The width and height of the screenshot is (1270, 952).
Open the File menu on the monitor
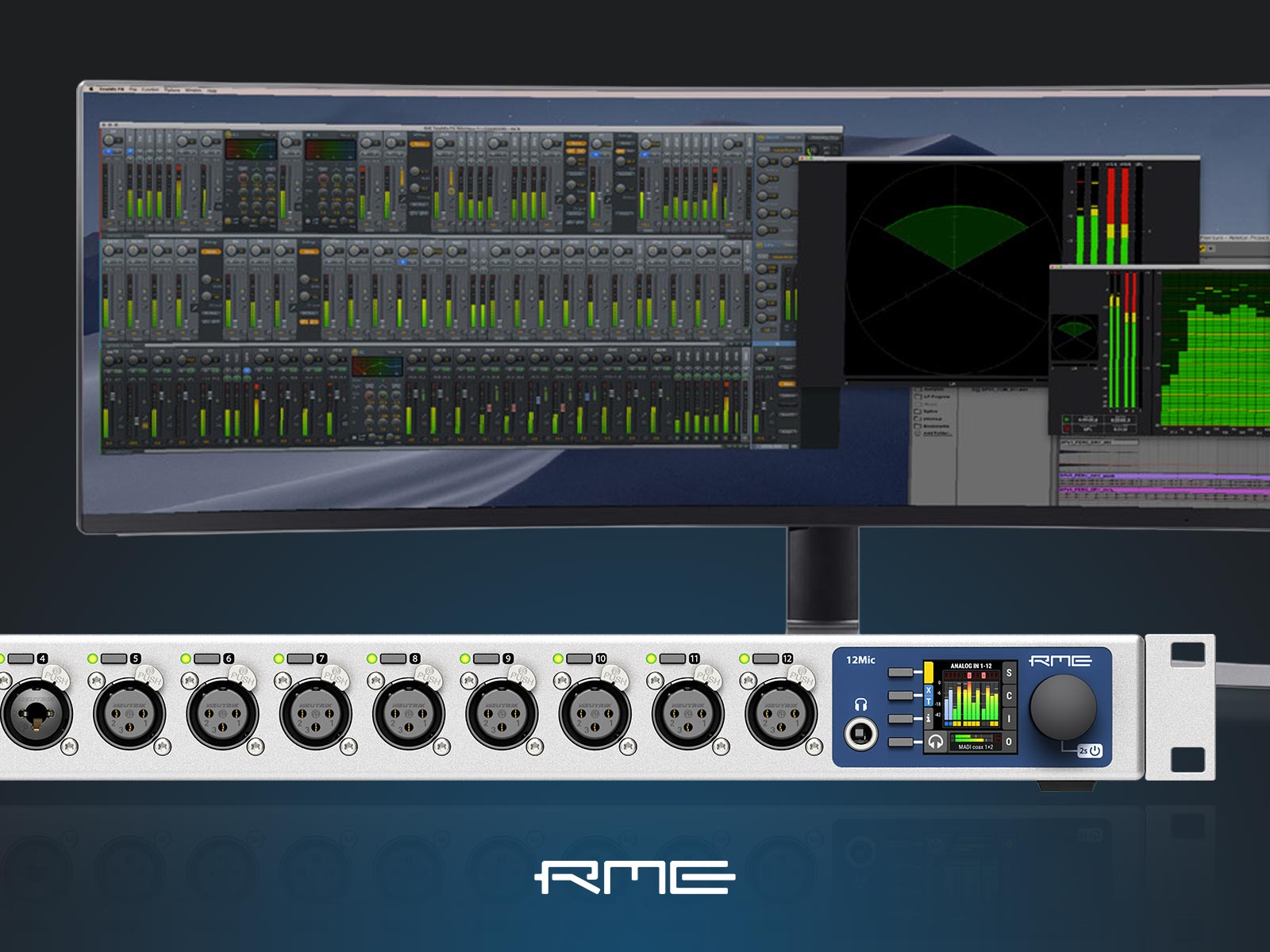pos(133,90)
